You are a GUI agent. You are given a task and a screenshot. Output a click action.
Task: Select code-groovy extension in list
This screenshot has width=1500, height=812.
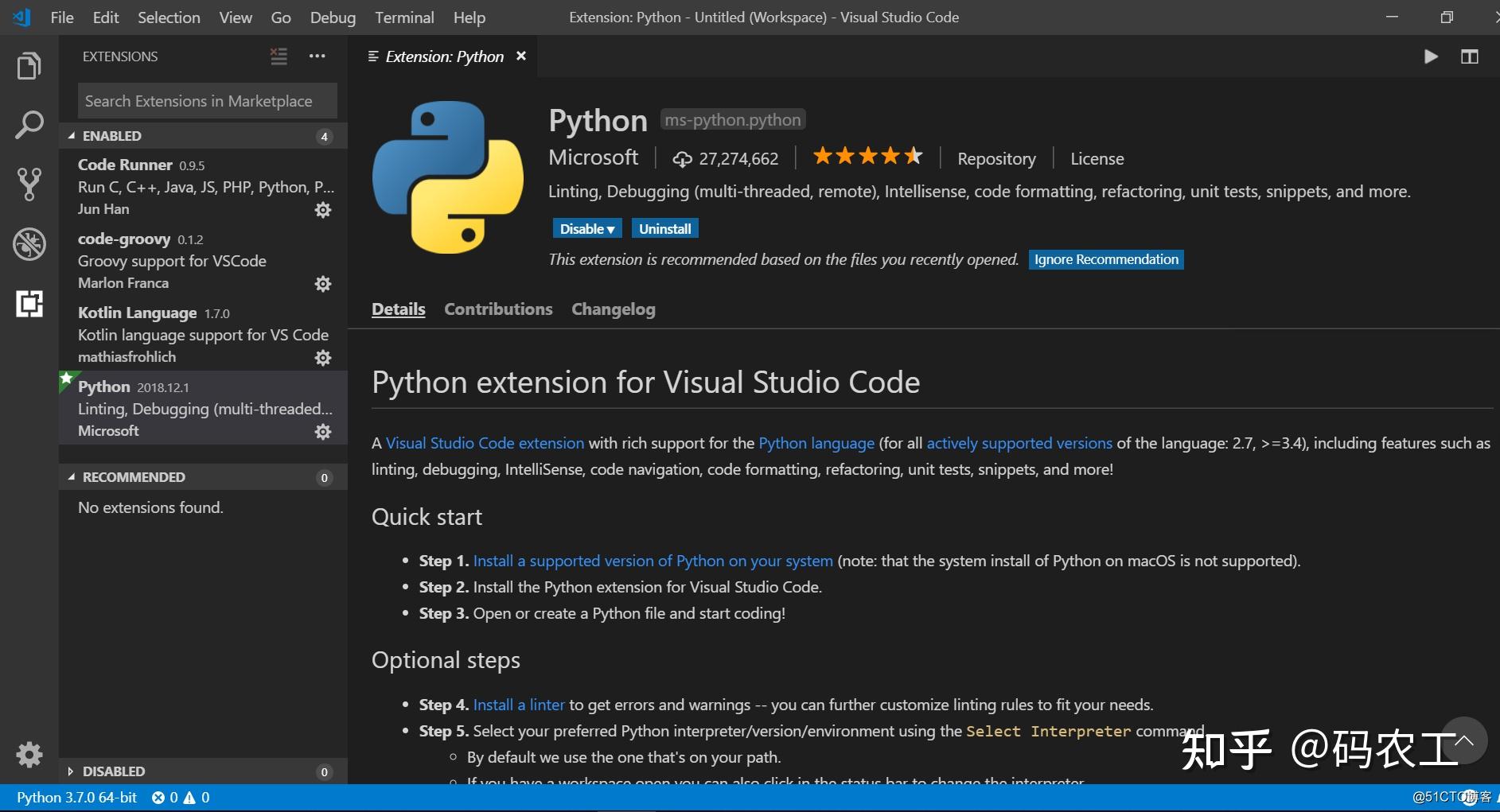204,260
